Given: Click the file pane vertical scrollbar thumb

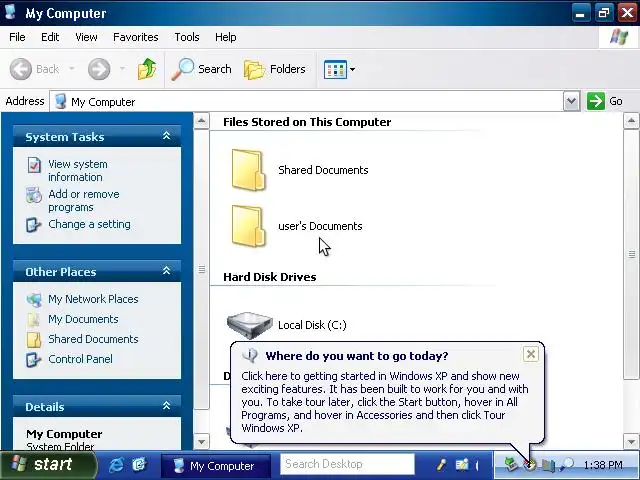Looking at the screenshot, I should 631,255.
